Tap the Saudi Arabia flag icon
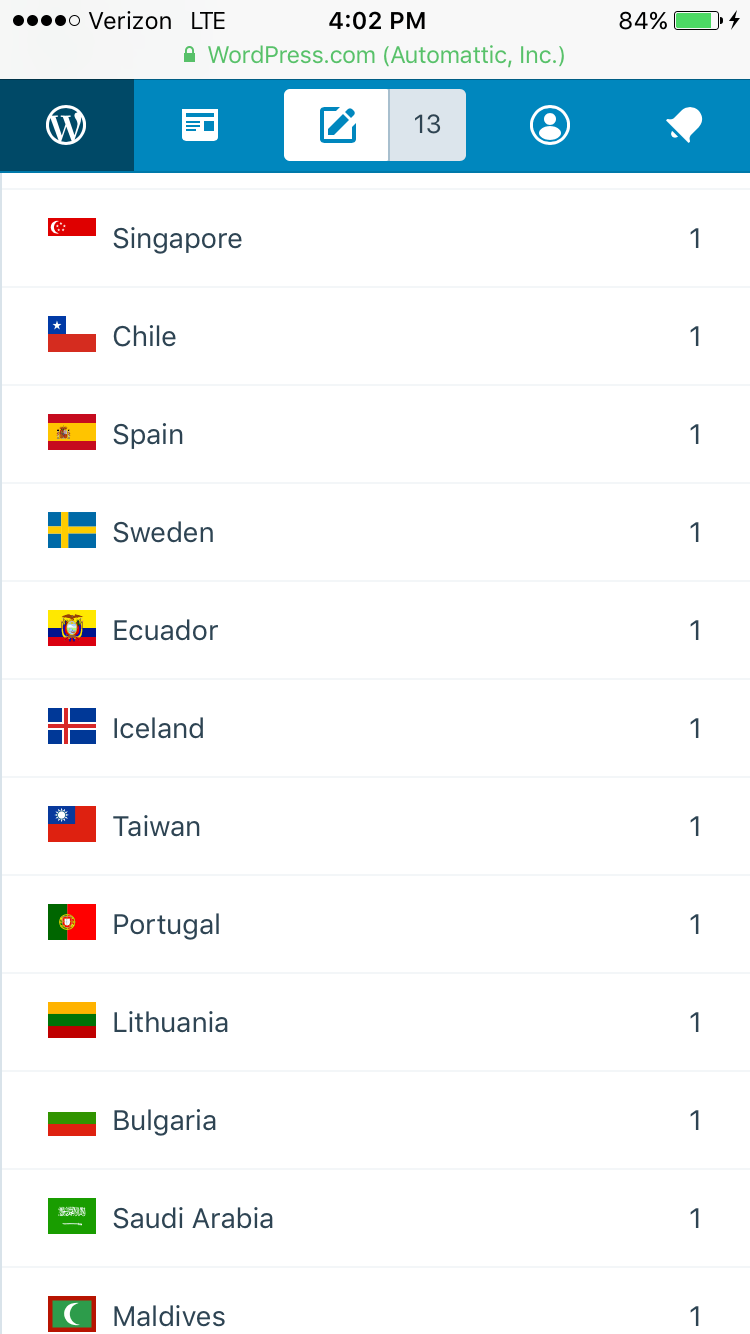This screenshot has height=1334, width=750. pos(72,1216)
